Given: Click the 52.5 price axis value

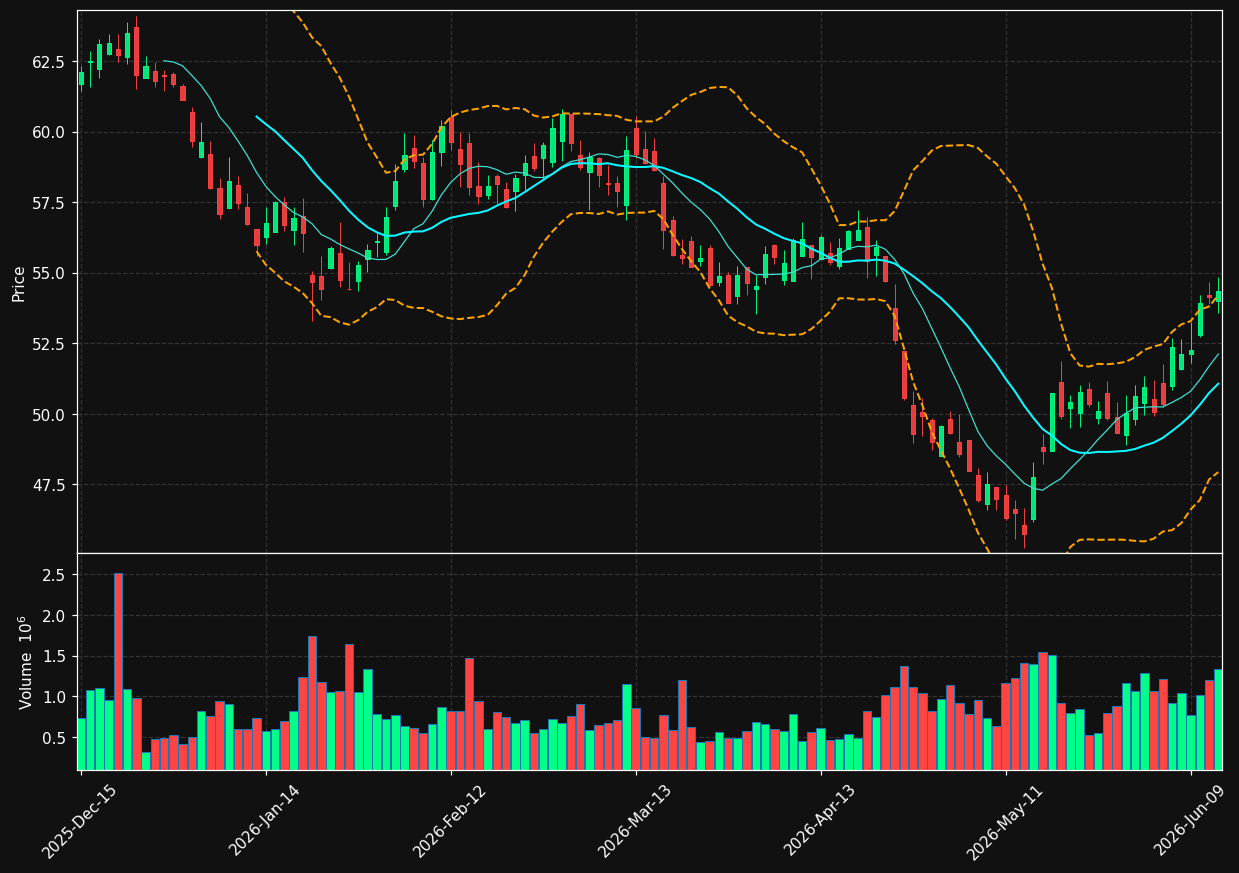Looking at the screenshot, I should coord(49,344).
